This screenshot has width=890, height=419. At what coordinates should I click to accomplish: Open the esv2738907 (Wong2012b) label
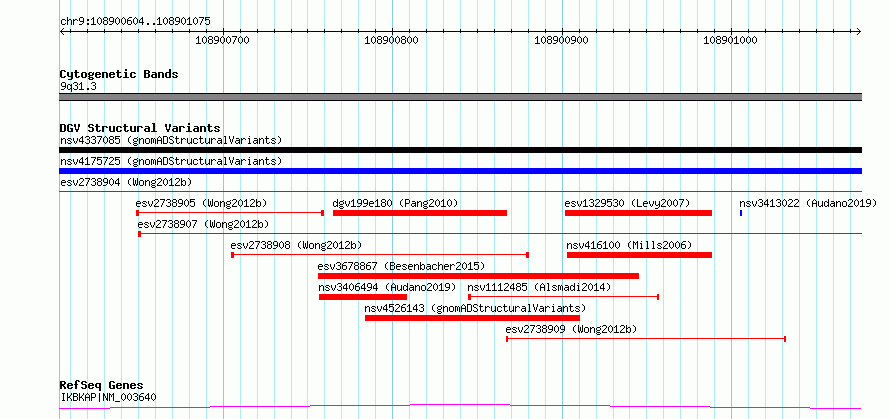pyautogui.click(x=203, y=224)
